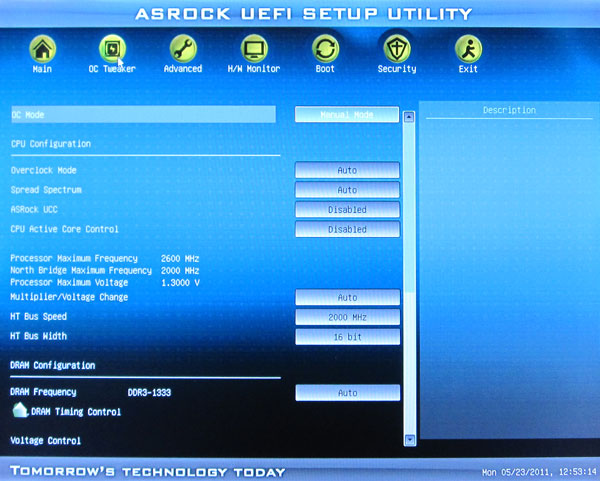
Task: Click the Exit running man icon
Action: click(x=468, y=49)
